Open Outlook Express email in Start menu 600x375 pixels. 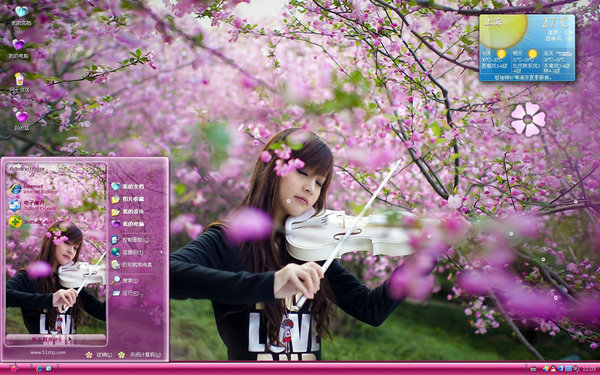33,205
